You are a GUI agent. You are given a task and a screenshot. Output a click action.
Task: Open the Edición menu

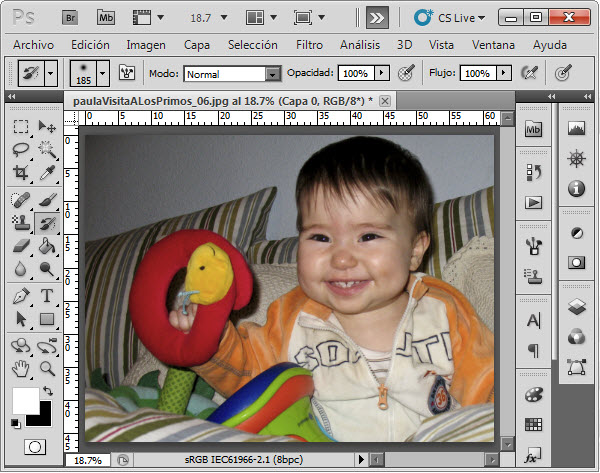(90, 45)
